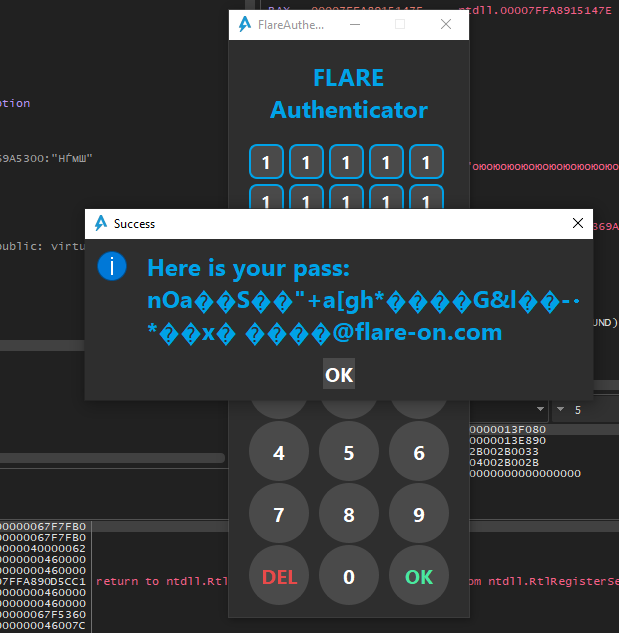
Task: Hit the 8 key on keypad
Action: pos(348,515)
